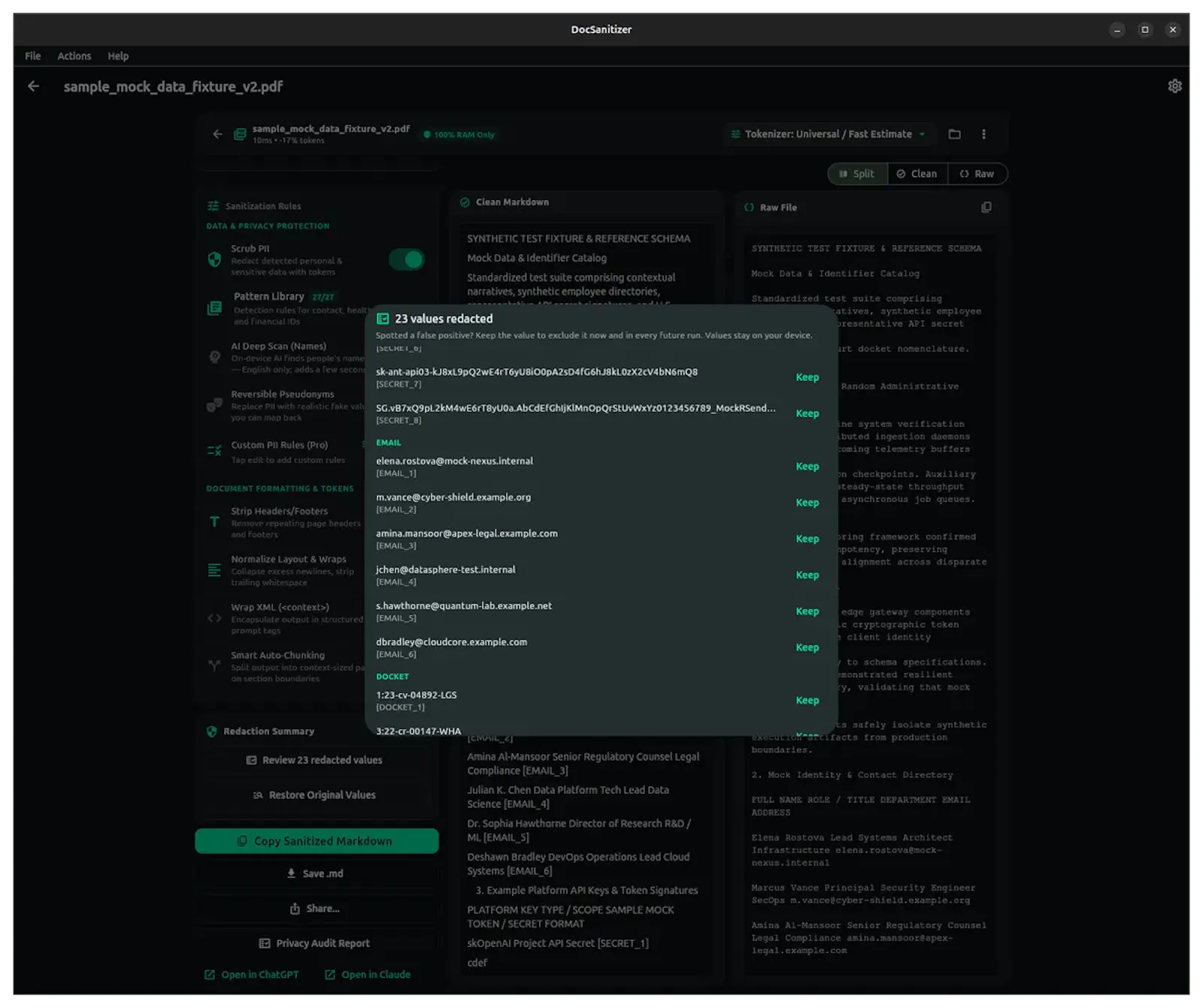This screenshot has height=1008, width=1203.
Task: Keep amina.mansoor@apex-legal.example.com email
Action: [808, 539]
